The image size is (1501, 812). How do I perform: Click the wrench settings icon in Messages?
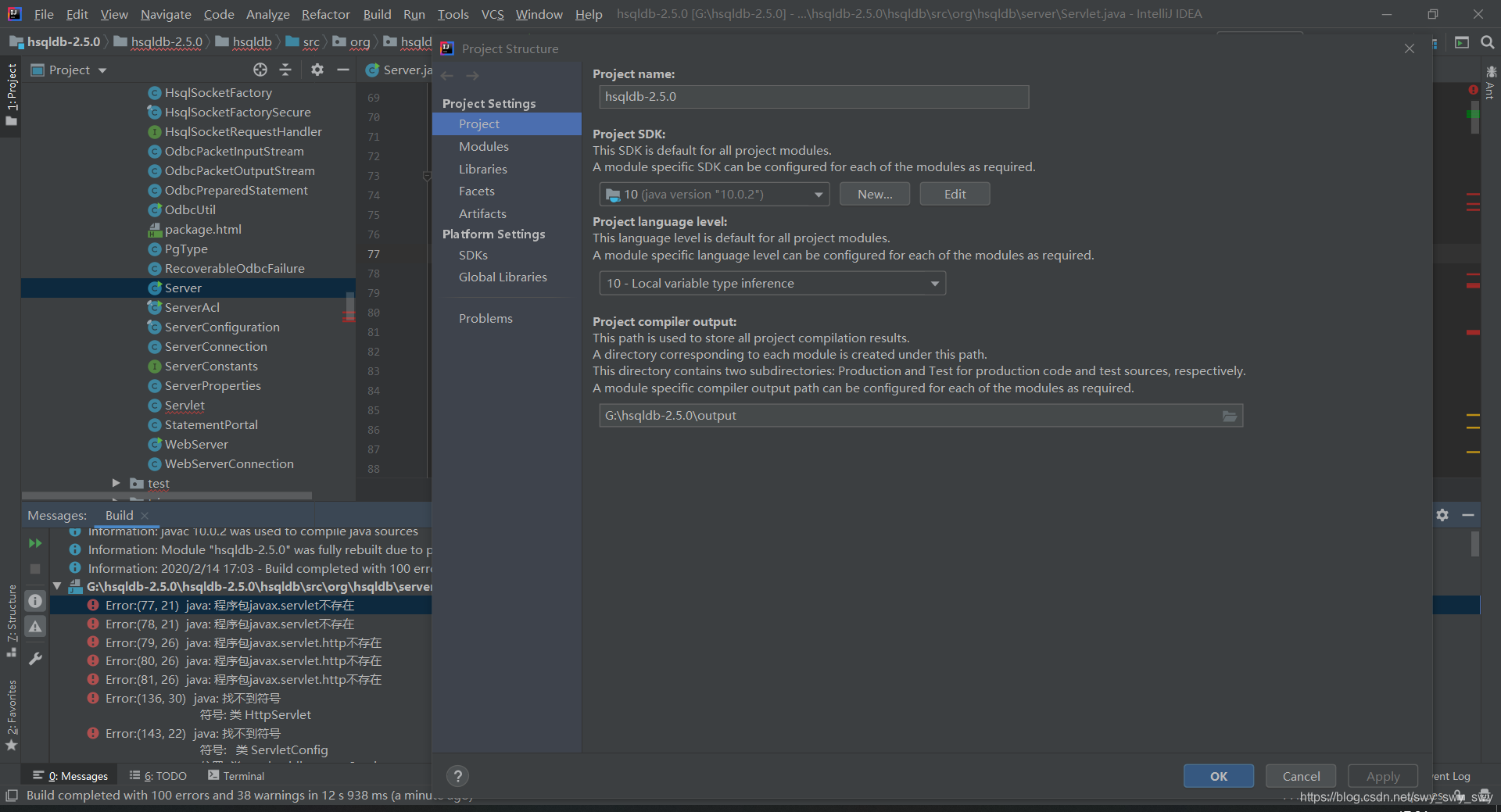[35, 659]
